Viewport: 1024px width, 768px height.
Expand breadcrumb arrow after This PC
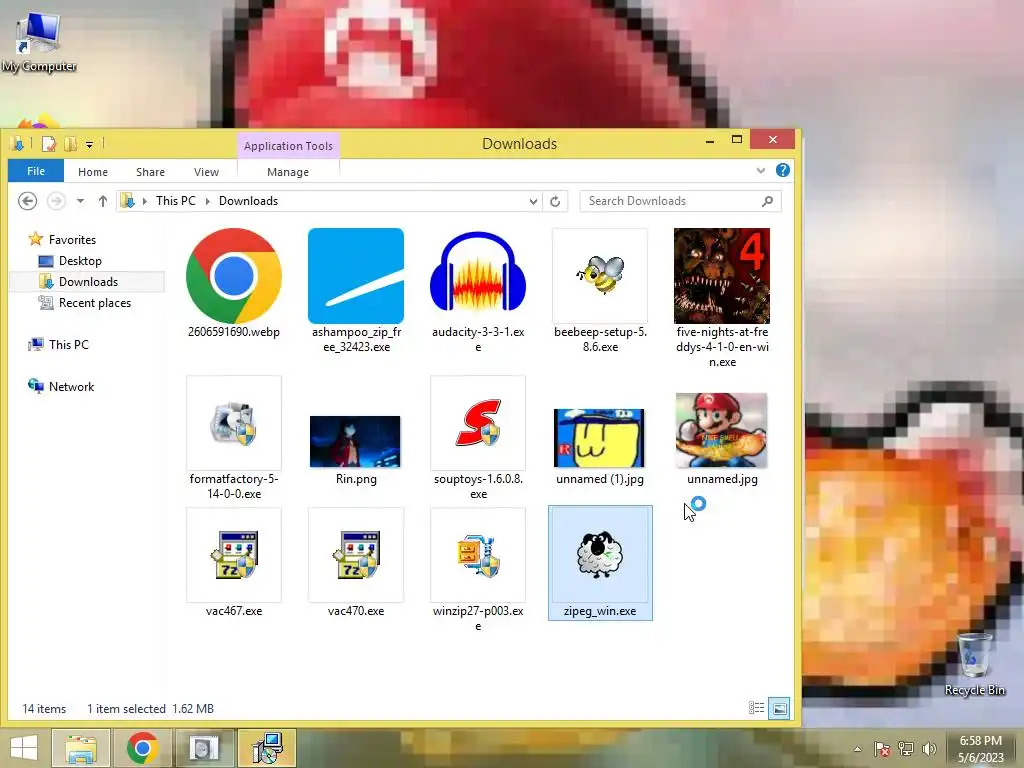tap(208, 201)
